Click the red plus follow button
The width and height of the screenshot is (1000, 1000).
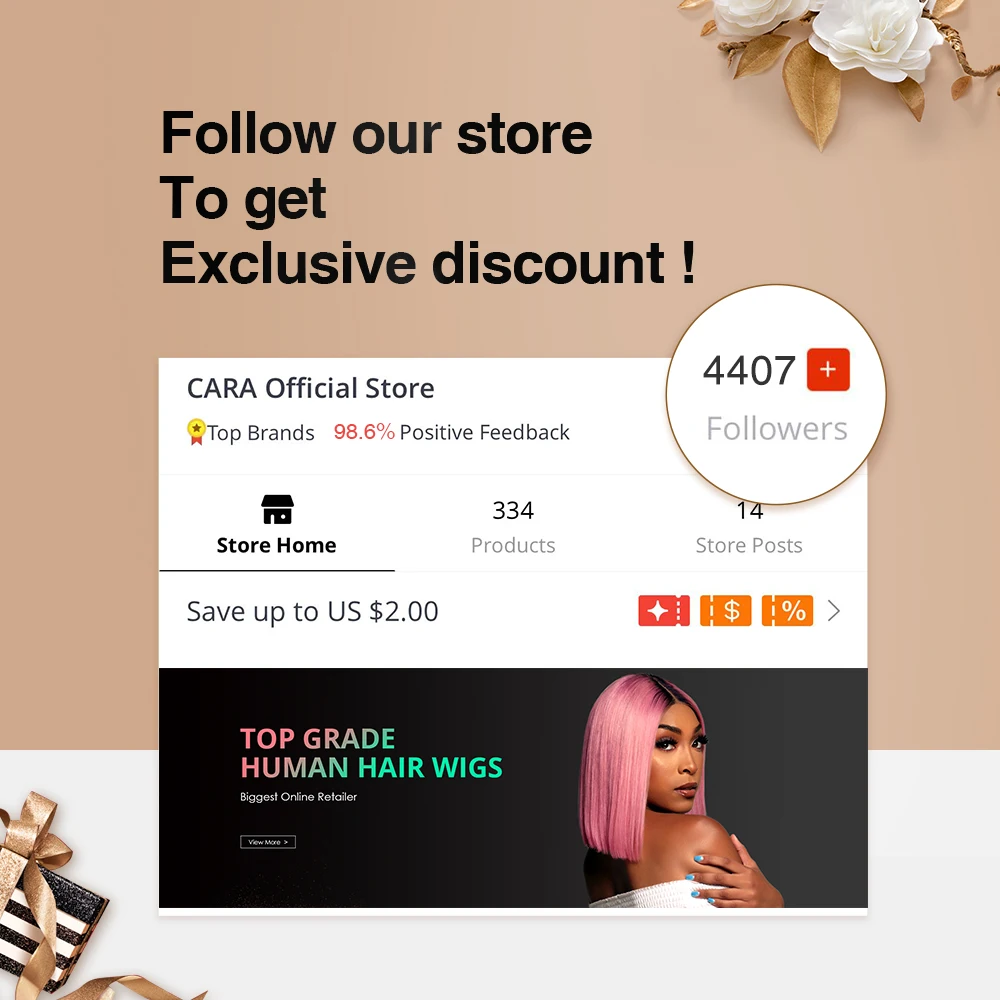coord(828,369)
